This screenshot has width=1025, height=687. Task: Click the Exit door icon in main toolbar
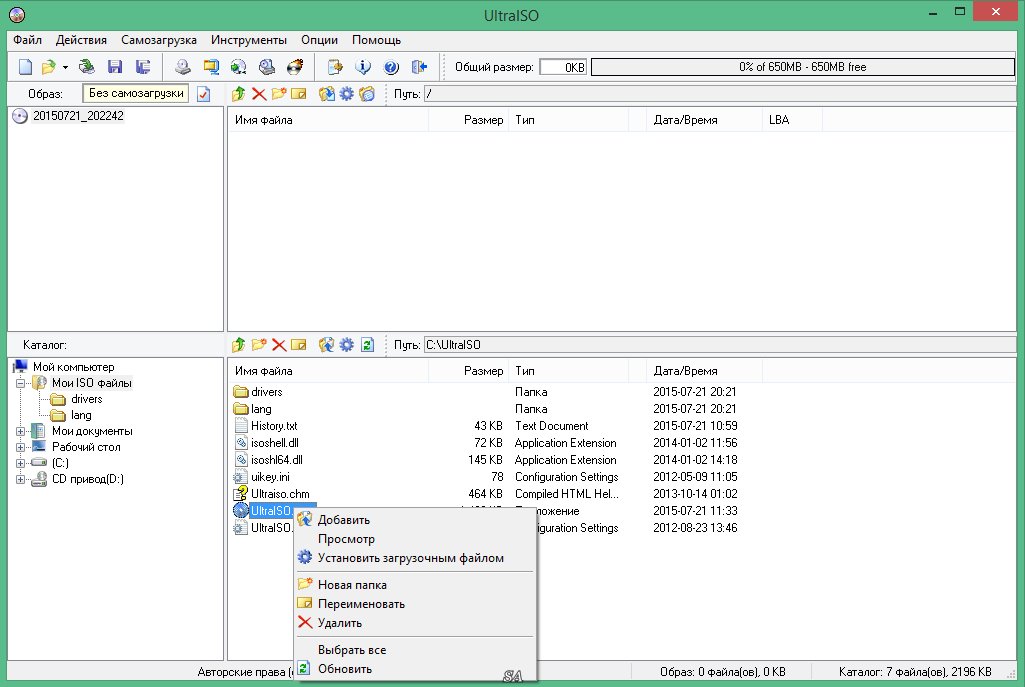(x=419, y=67)
